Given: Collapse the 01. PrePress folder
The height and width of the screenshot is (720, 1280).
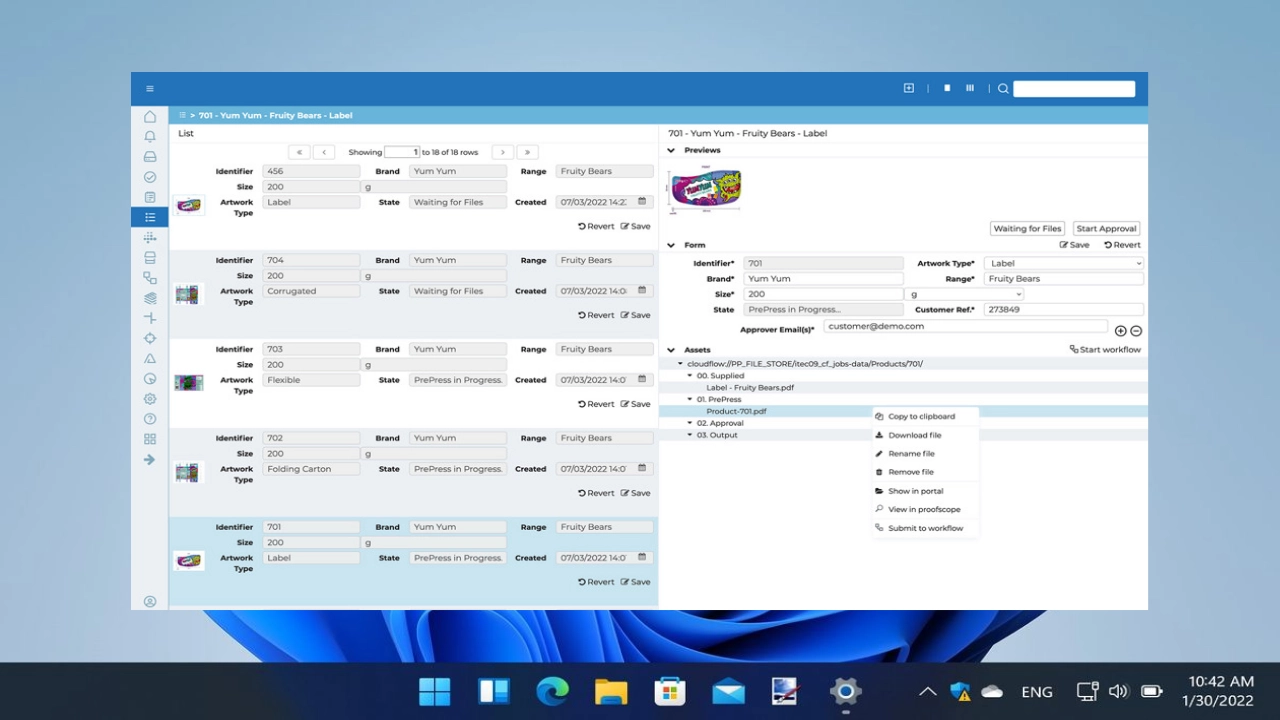Looking at the screenshot, I should pyautogui.click(x=690, y=399).
